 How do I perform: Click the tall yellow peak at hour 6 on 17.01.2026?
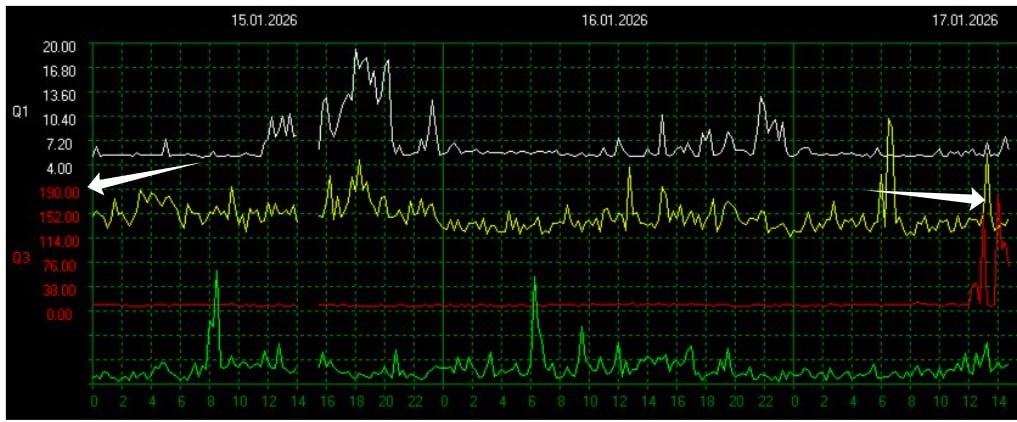(x=889, y=121)
